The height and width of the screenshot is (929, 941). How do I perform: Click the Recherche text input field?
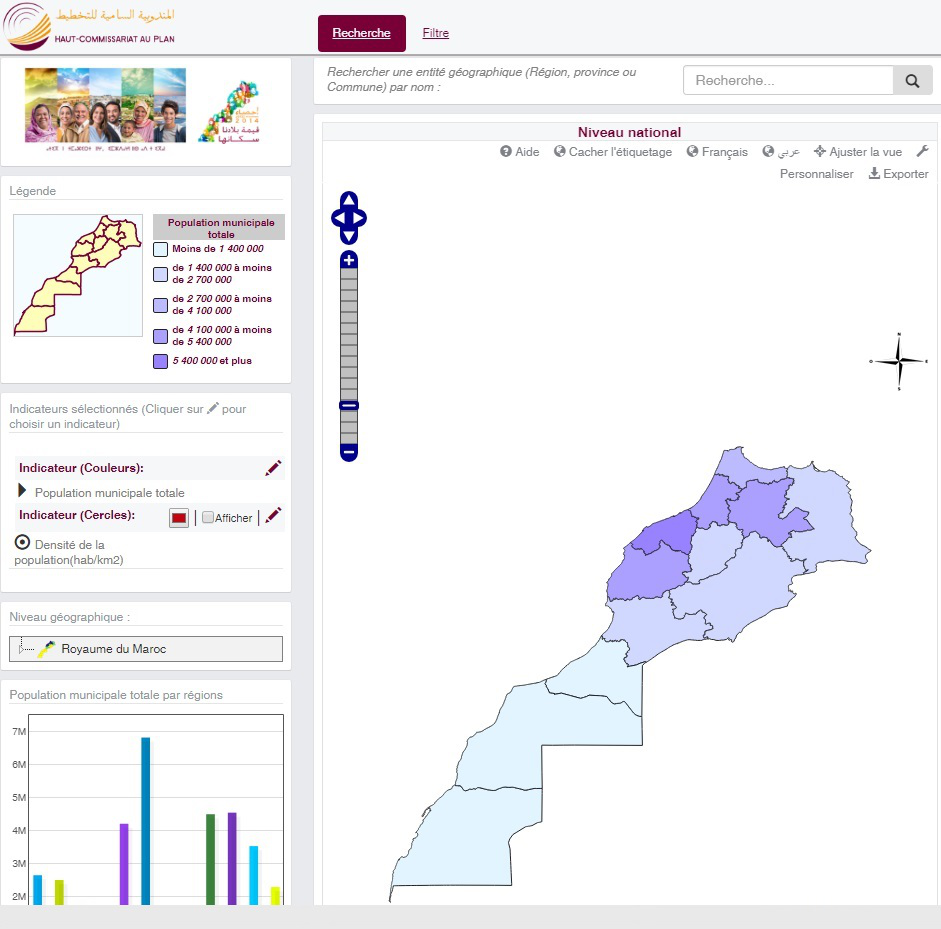787,81
